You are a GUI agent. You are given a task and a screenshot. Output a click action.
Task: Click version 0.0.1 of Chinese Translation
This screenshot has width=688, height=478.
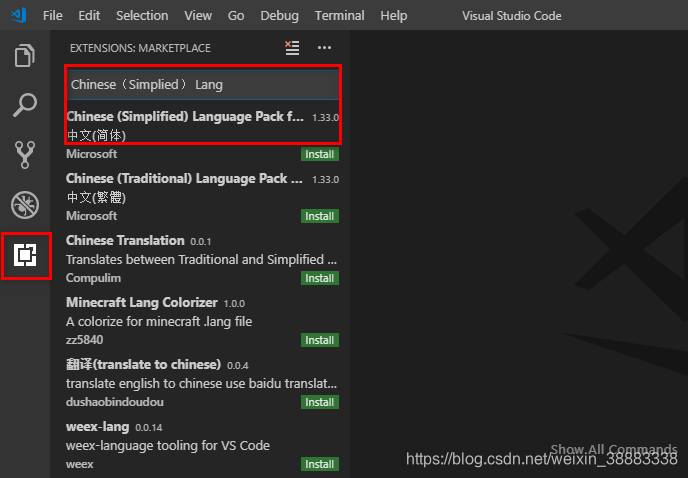click(201, 241)
